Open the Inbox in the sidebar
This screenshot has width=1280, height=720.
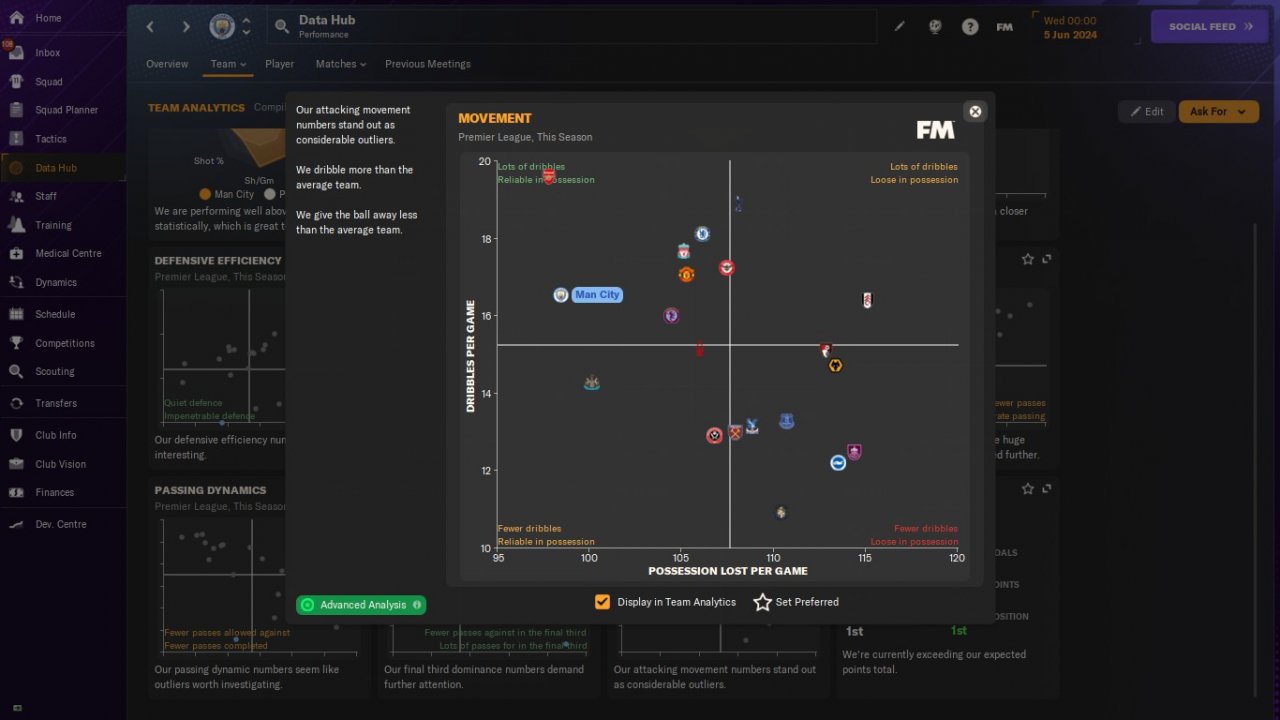(48, 53)
